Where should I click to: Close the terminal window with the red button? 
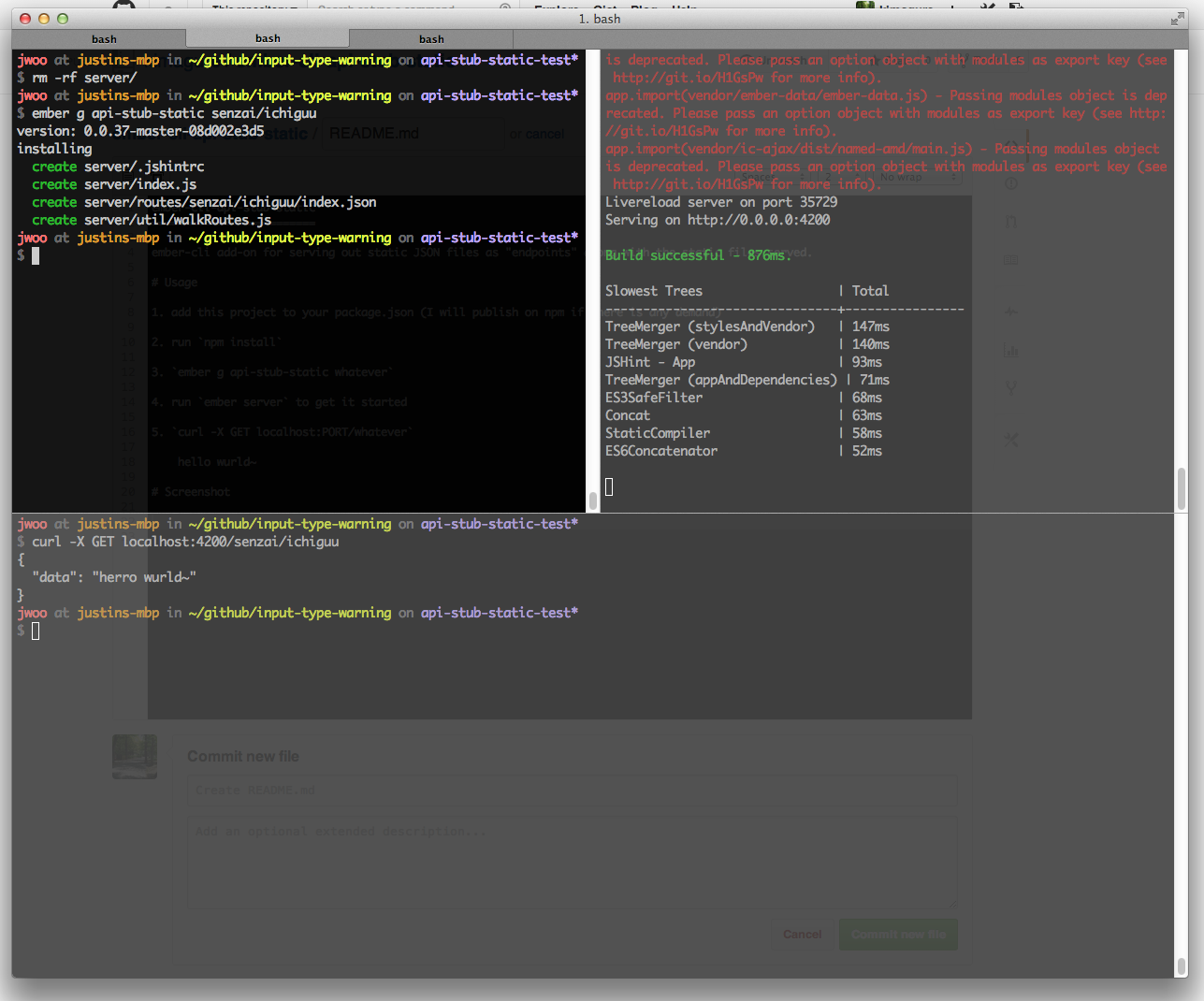25,19
